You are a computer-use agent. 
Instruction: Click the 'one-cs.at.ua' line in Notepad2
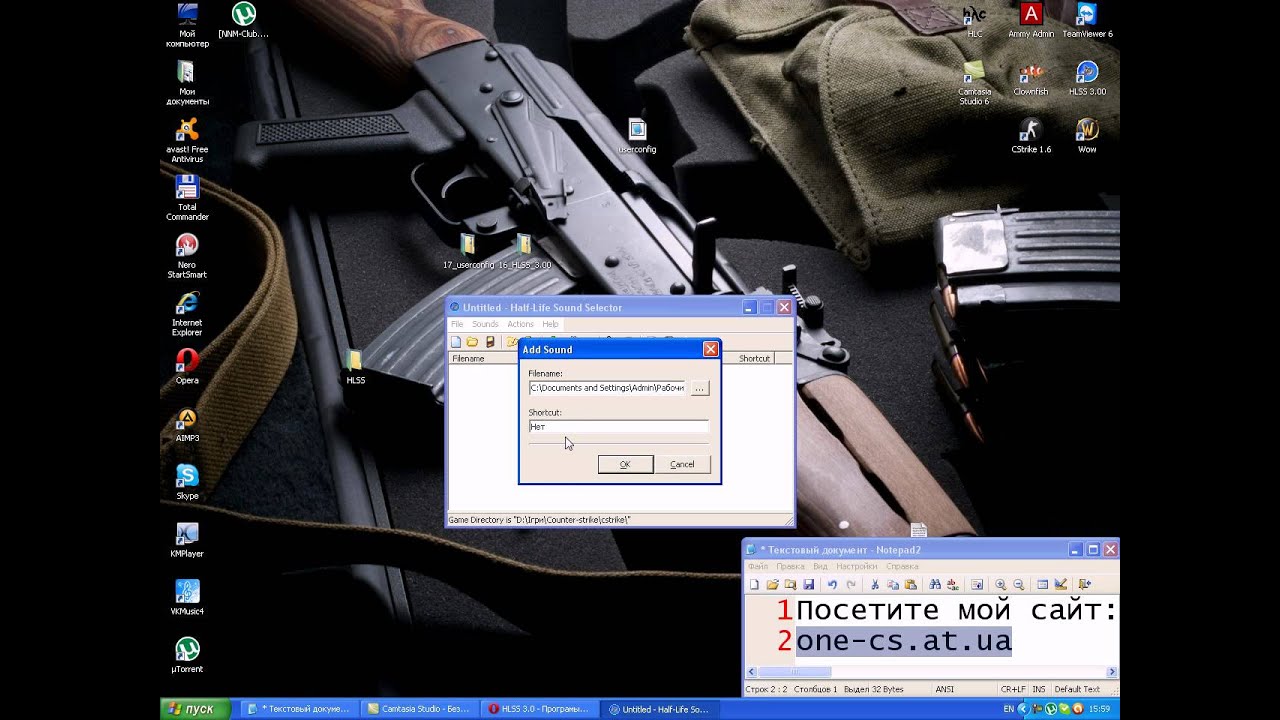click(904, 641)
